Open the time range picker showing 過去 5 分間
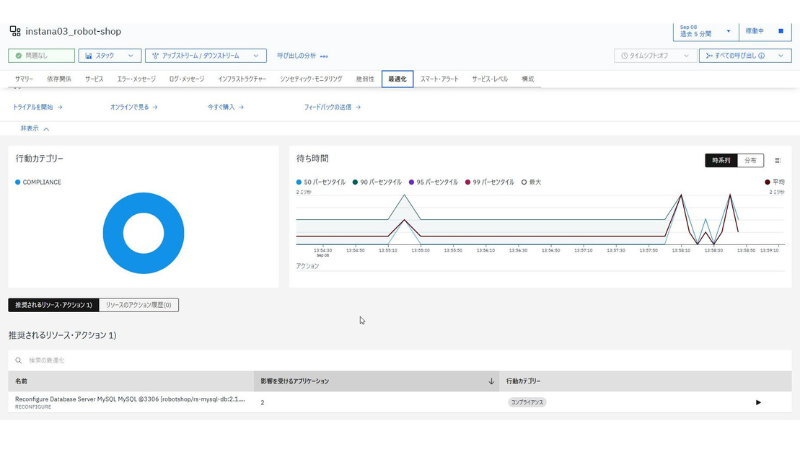Image resolution: width=800 pixels, height=450 pixels. click(x=705, y=31)
